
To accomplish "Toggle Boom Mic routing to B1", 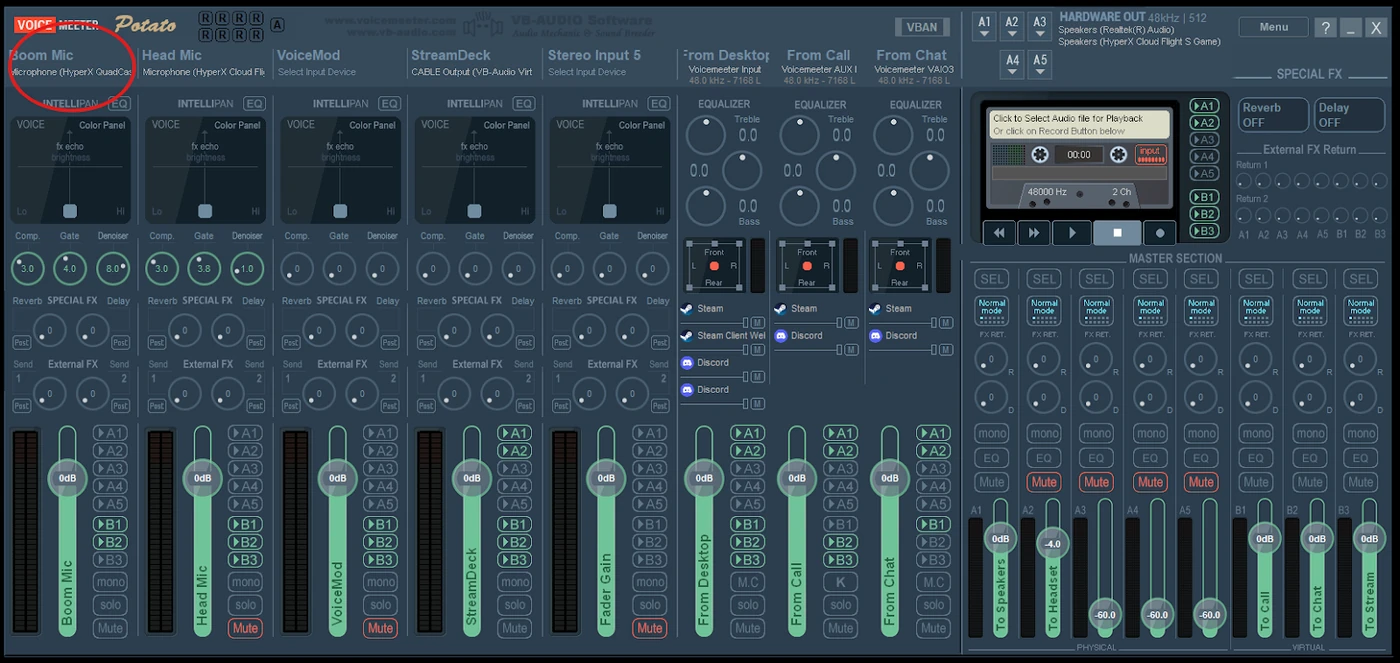I will [111, 524].
